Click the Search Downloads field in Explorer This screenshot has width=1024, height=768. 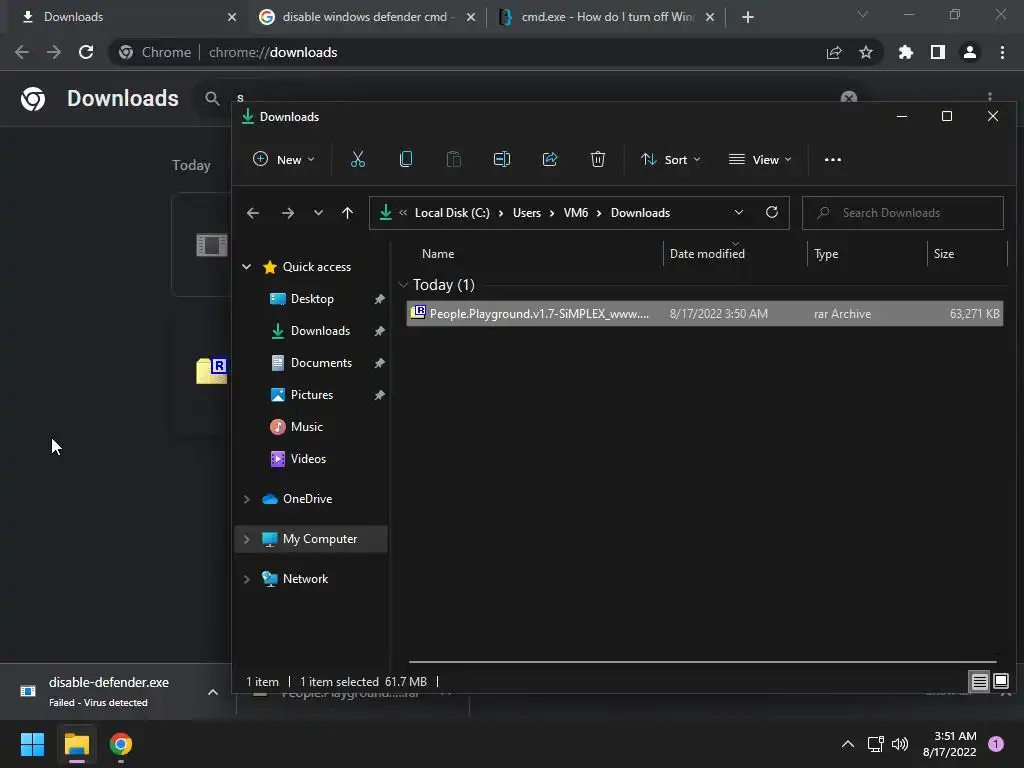pos(903,213)
